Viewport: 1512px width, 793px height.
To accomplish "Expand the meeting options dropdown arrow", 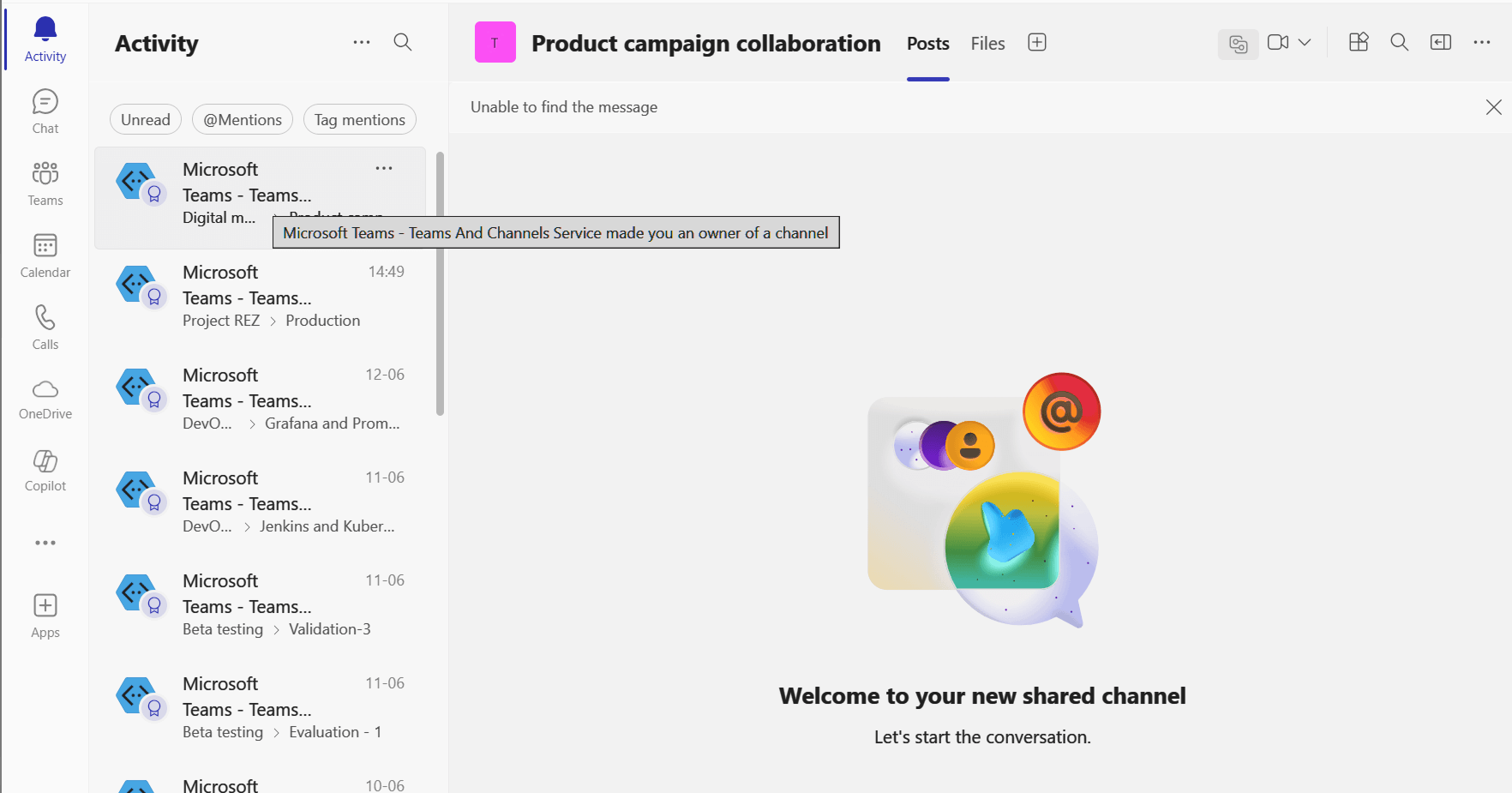I will [1305, 42].
